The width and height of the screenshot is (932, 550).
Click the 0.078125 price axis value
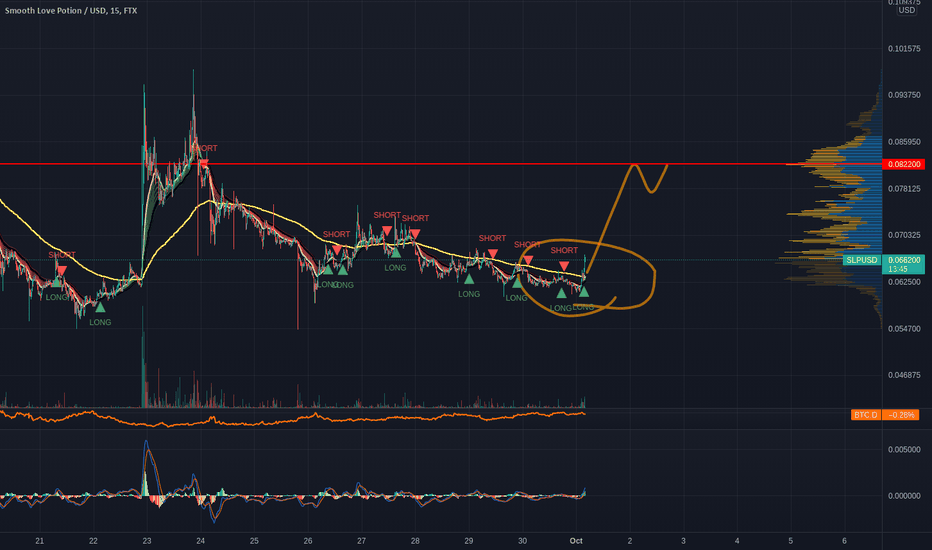pos(904,189)
